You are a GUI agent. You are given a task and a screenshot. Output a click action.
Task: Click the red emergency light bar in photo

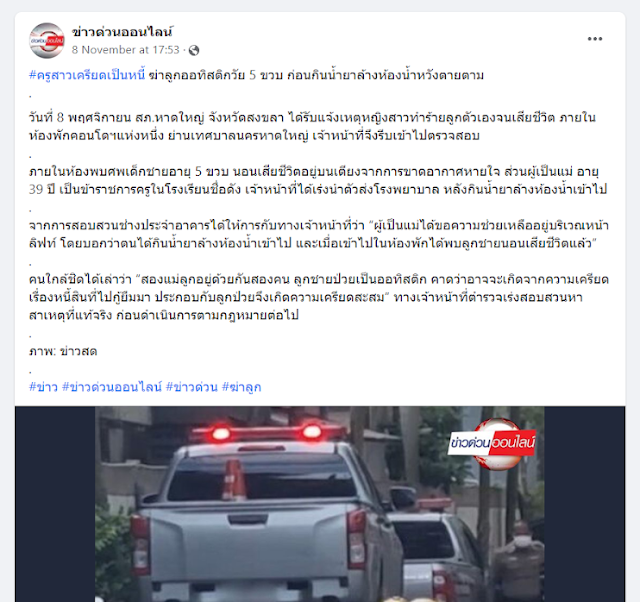pos(267,433)
